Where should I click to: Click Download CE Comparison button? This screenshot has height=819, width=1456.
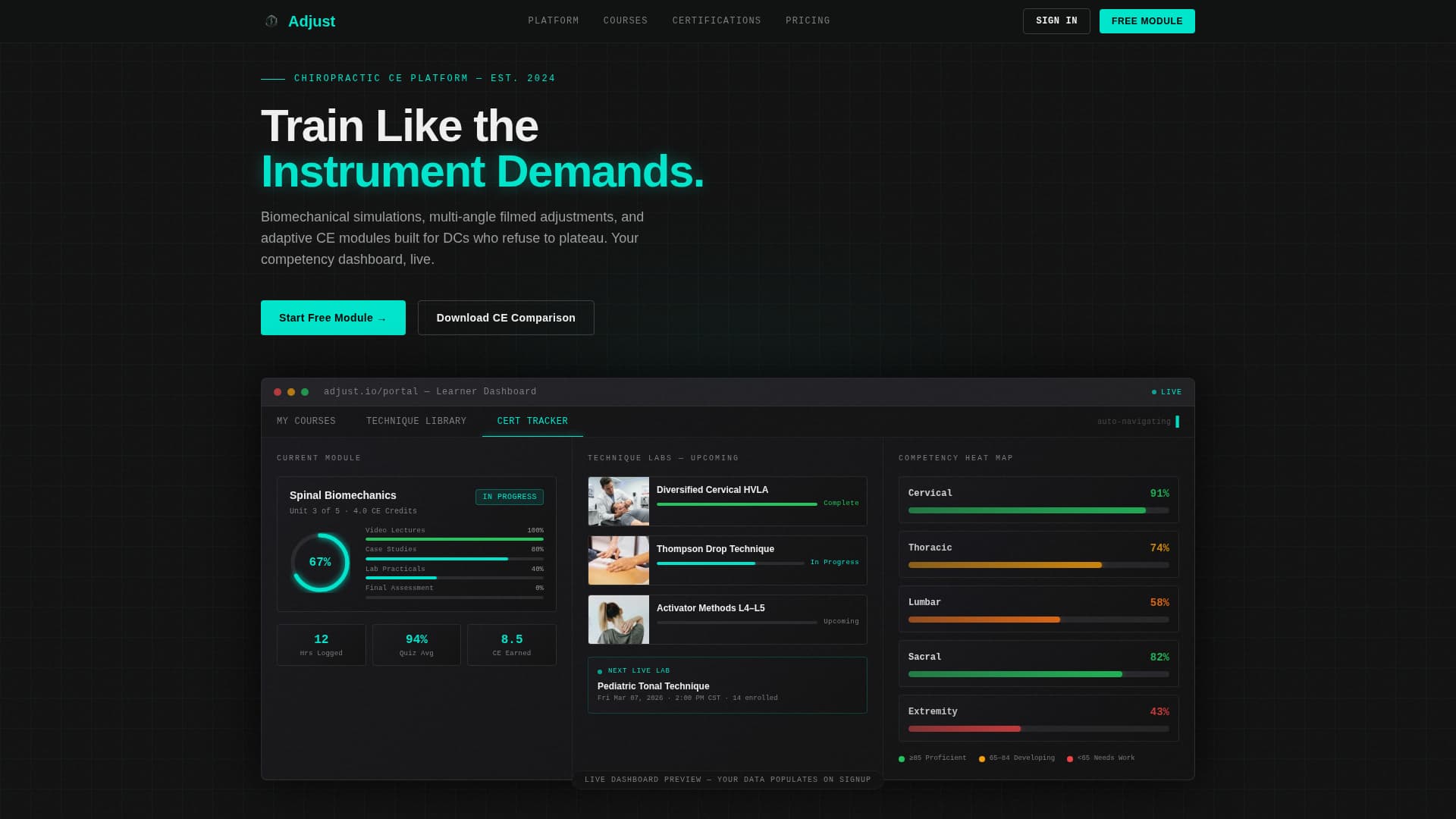point(506,318)
